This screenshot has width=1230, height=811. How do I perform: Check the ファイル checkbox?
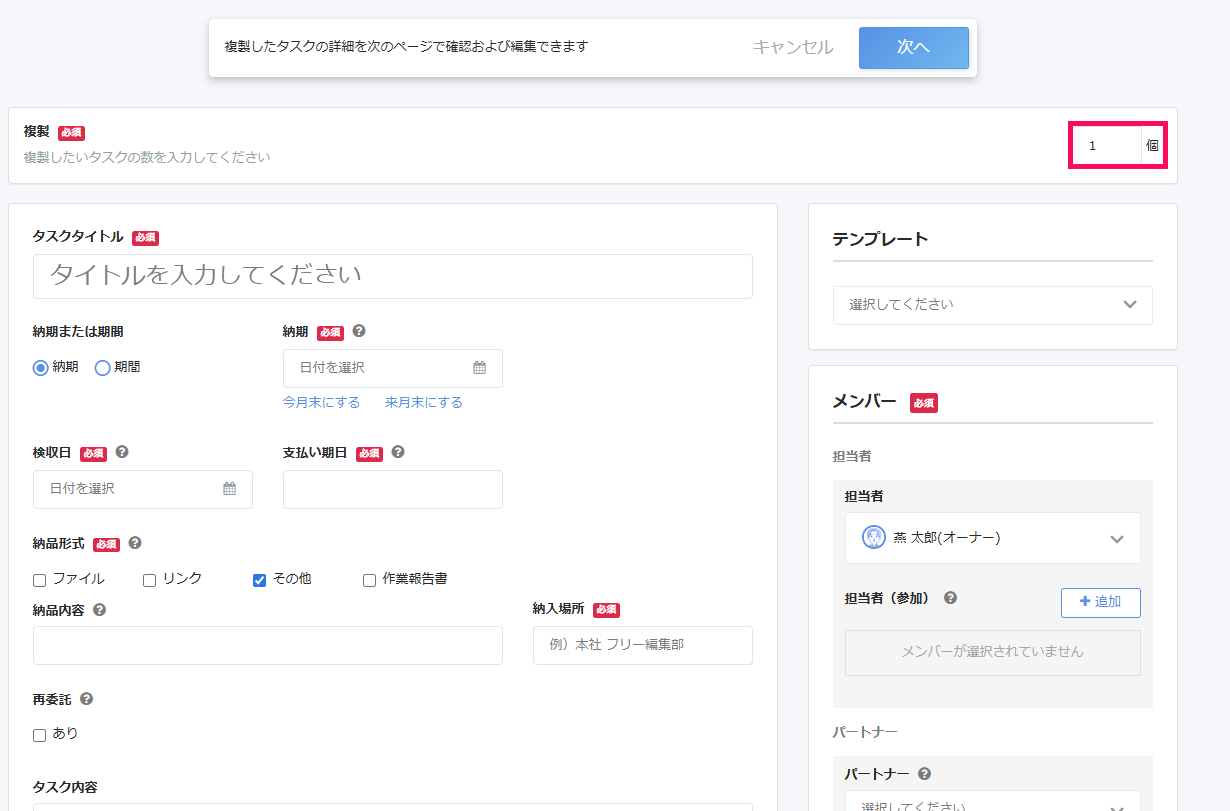coord(40,580)
